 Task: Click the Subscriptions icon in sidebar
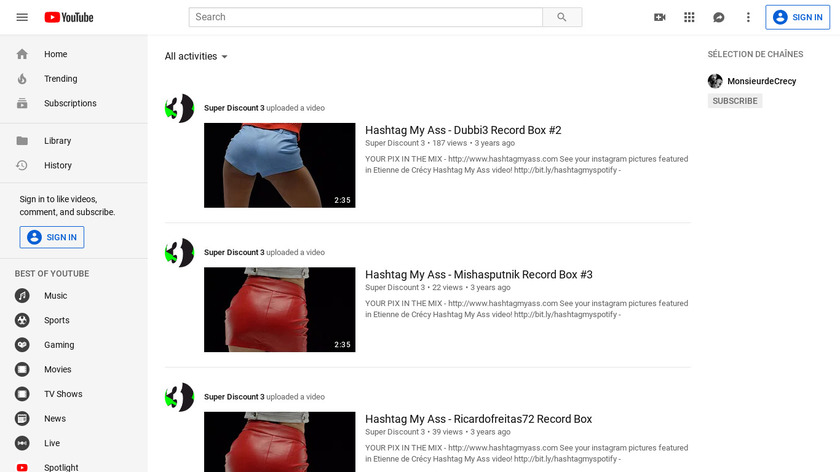(x=22, y=103)
